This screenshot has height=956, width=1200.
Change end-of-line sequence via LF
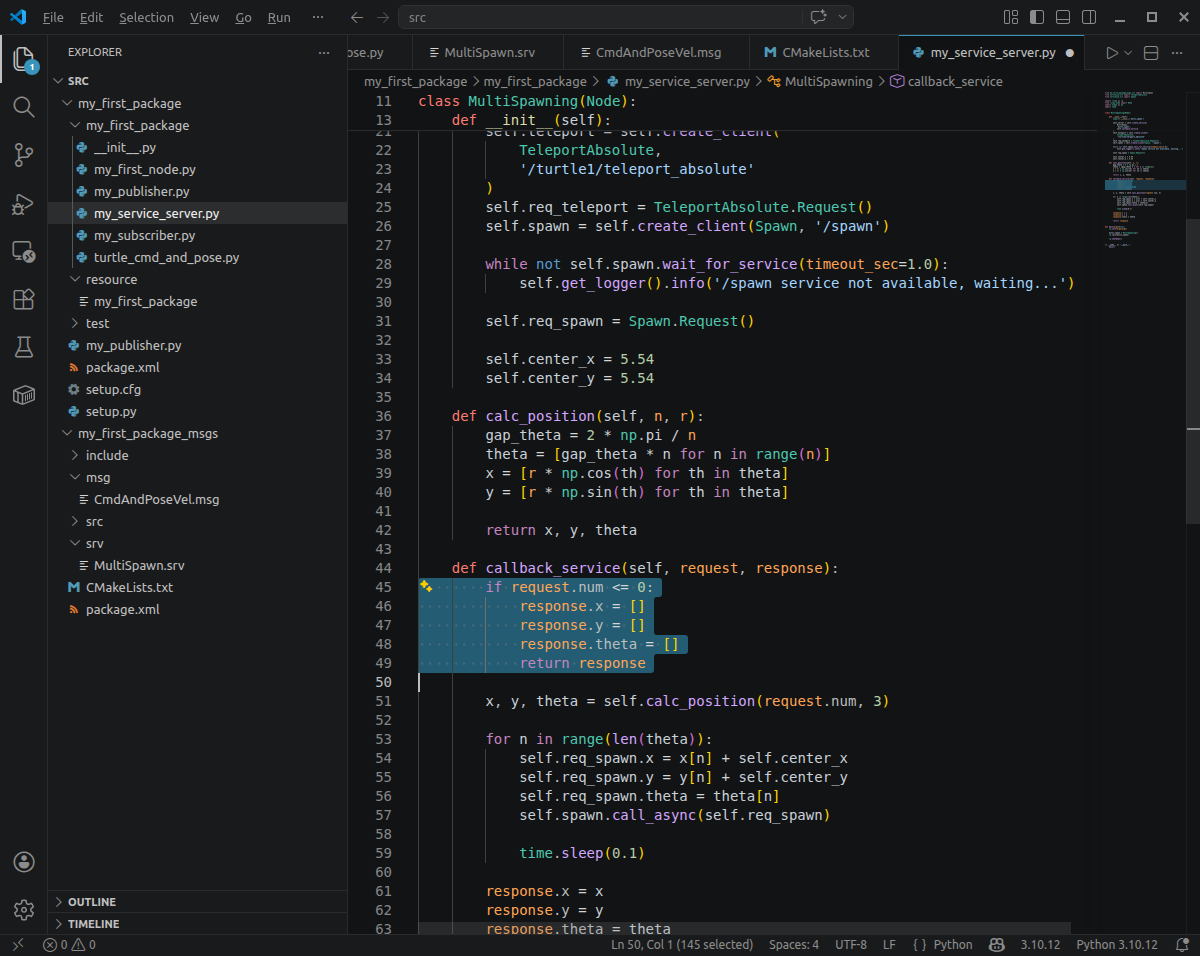889,945
